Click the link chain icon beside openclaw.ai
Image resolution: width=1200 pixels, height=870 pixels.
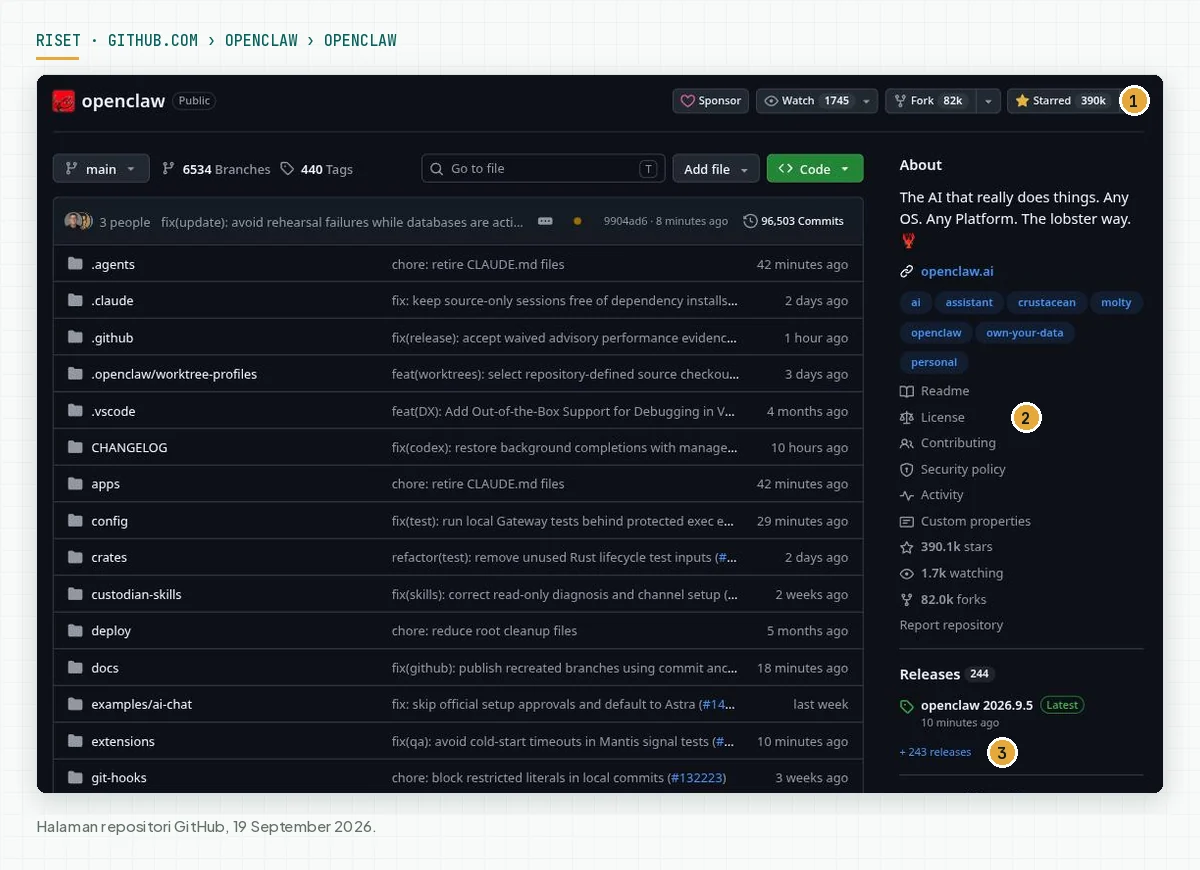(x=907, y=272)
